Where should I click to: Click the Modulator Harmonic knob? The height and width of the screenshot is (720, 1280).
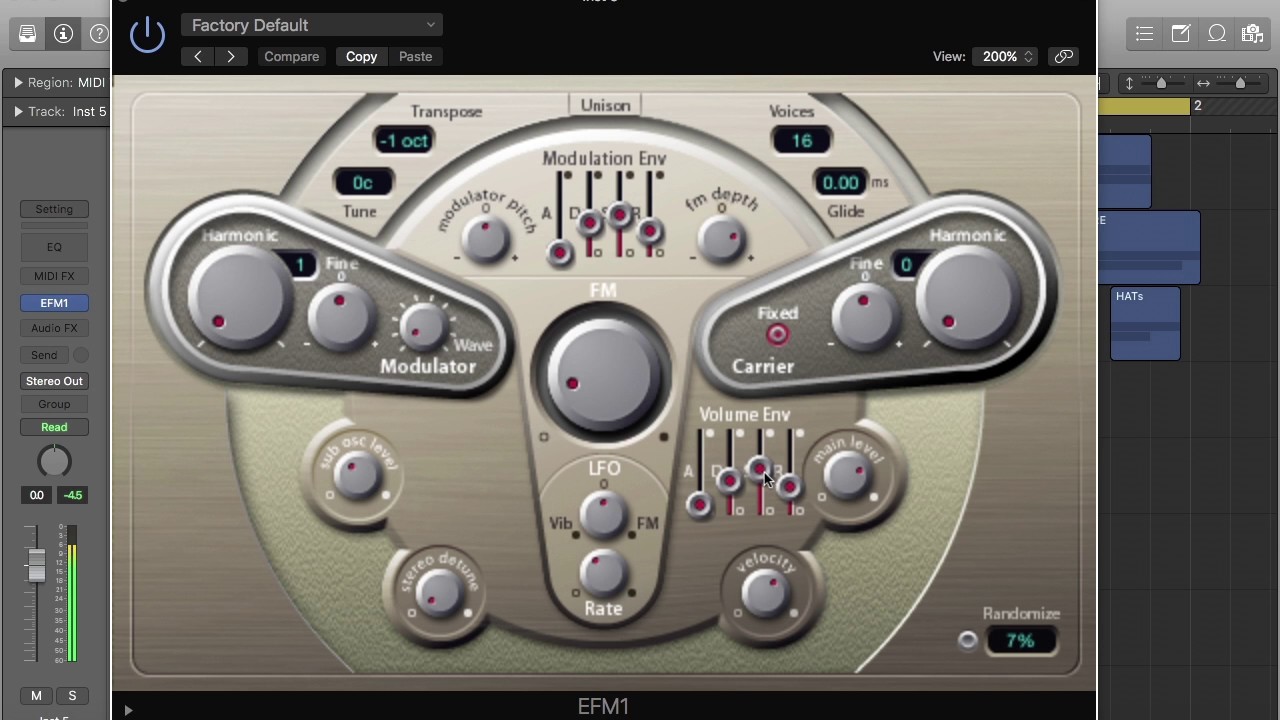click(240, 298)
